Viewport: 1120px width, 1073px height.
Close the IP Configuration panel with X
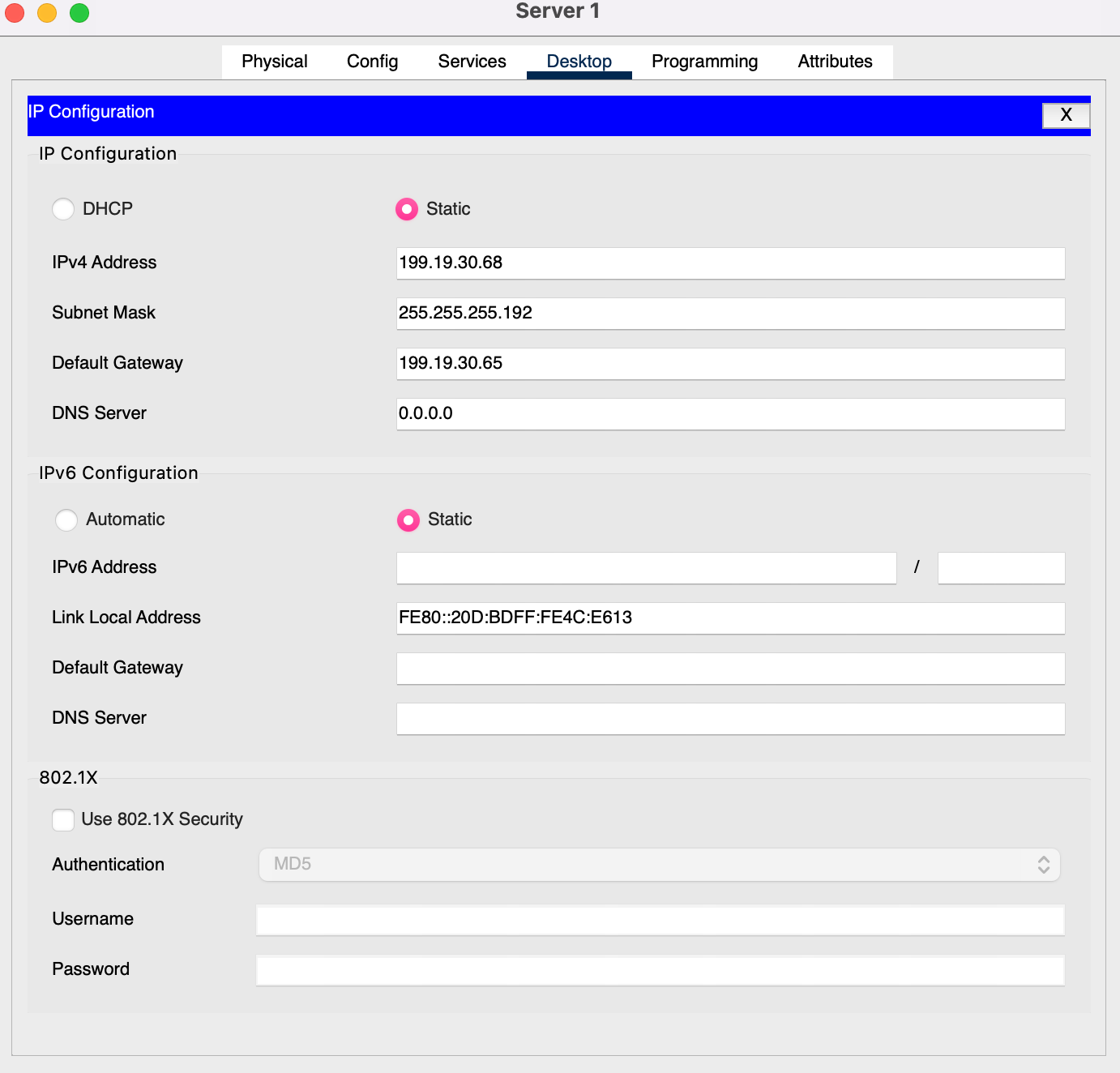point(1066,115)
